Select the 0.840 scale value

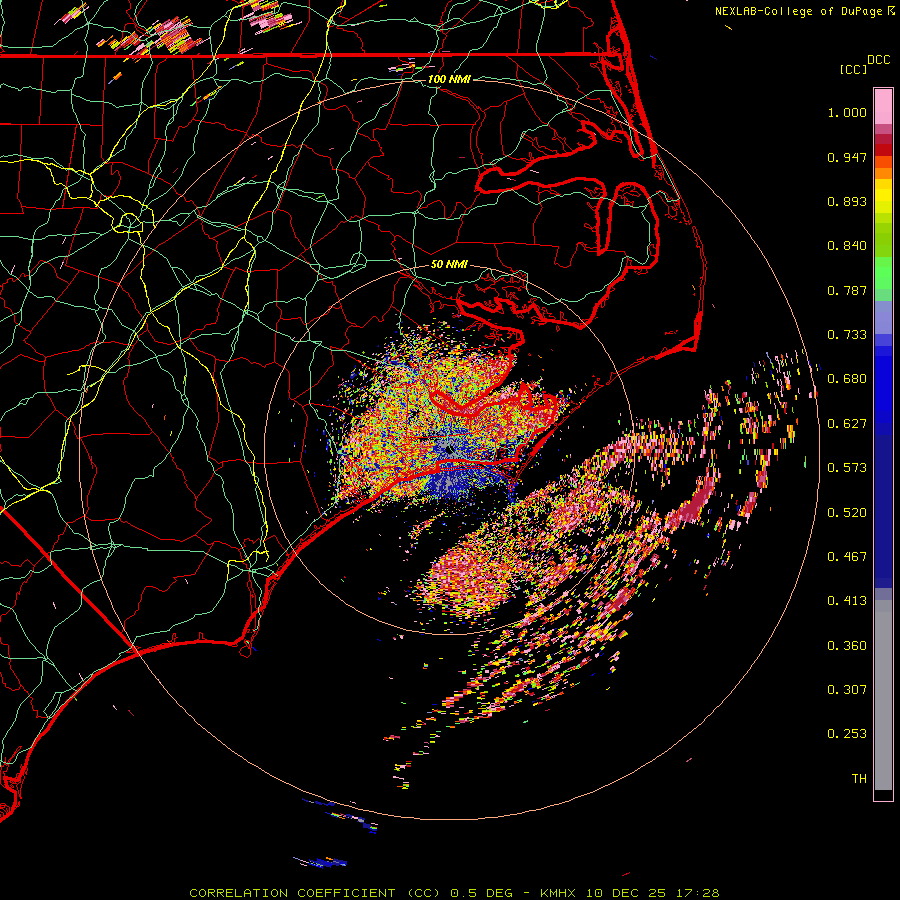[847, 246]
